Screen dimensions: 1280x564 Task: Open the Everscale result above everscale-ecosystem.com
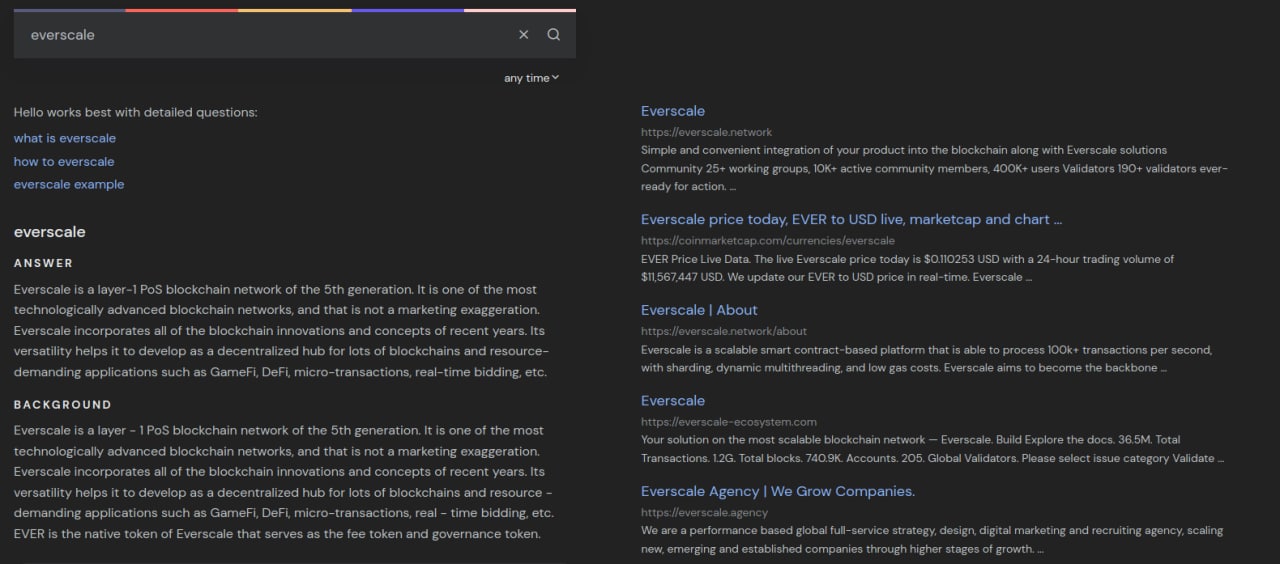673,401
